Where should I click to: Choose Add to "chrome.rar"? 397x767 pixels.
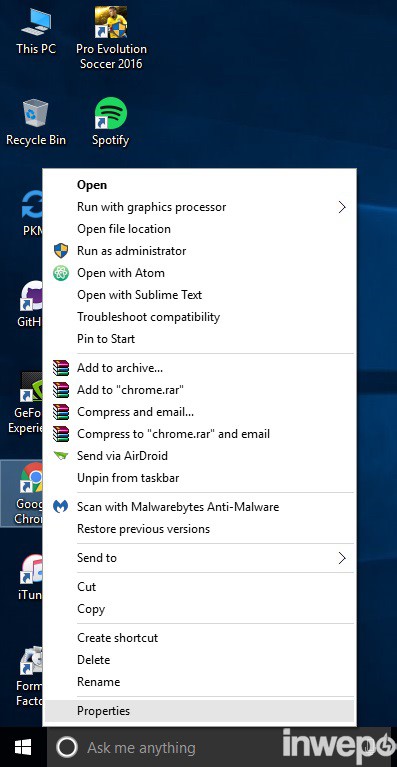tap(199, 390)
